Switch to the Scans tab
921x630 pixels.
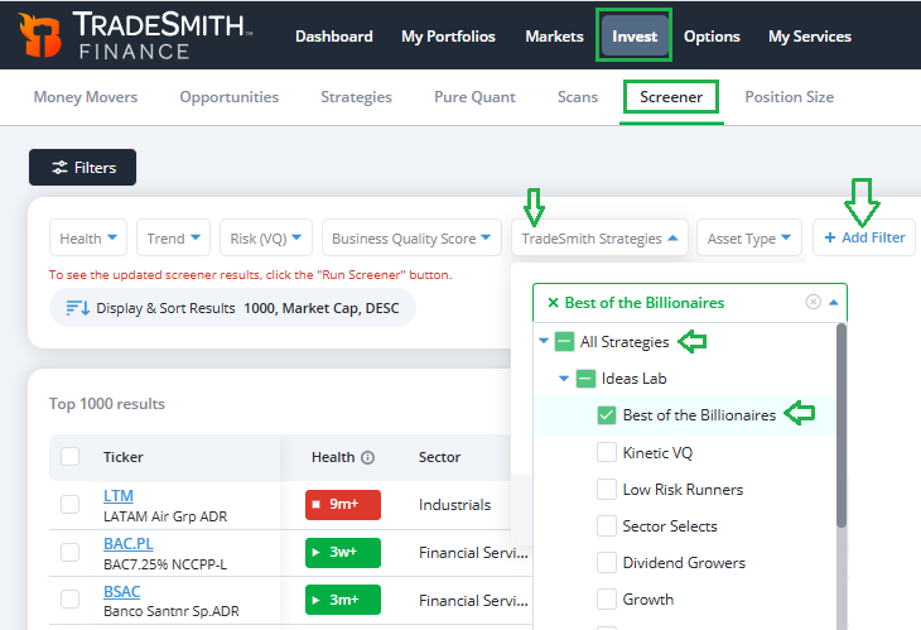pos(577,97)
